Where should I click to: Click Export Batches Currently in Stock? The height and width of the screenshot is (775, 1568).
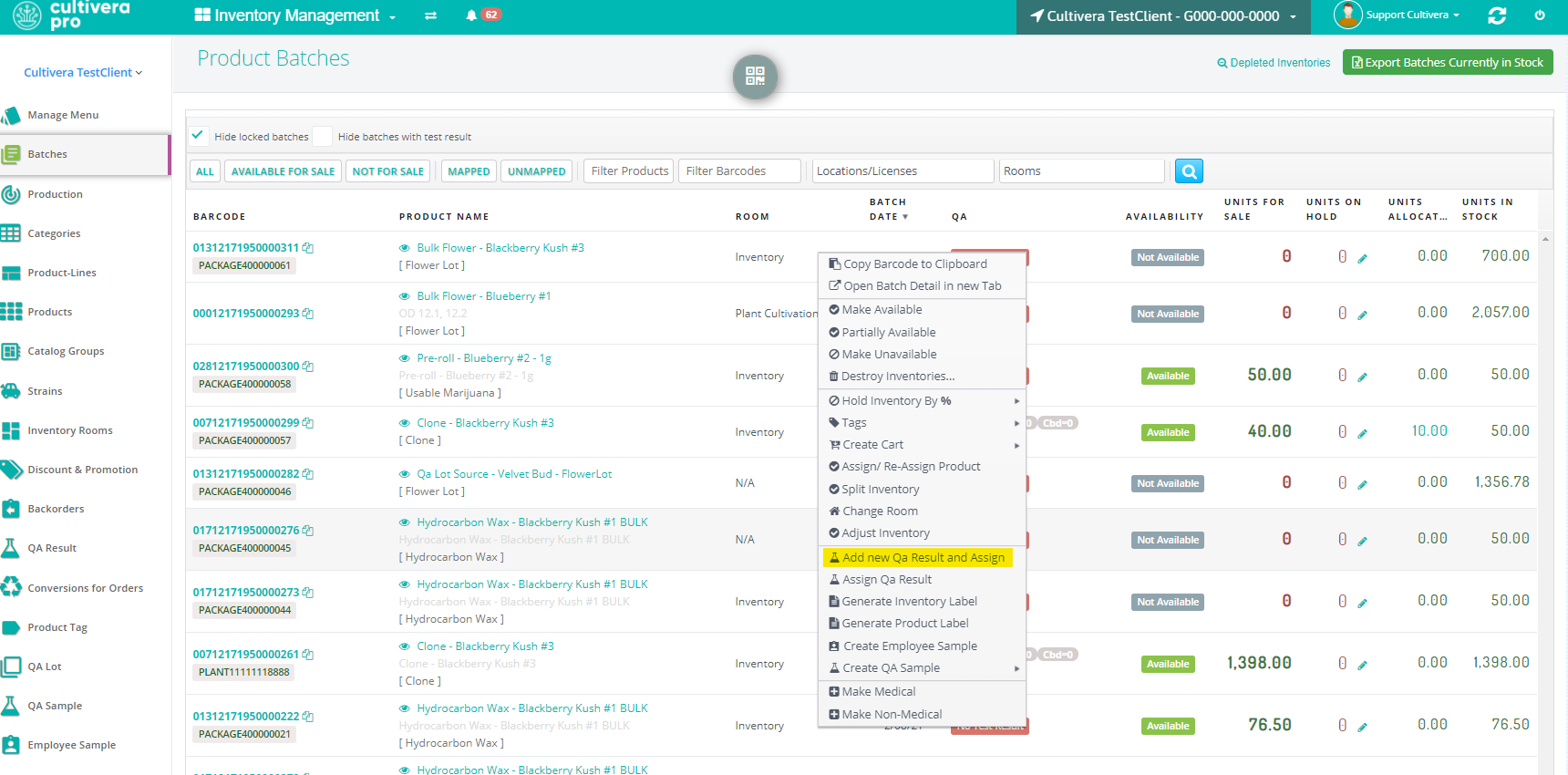(1448, 62)
